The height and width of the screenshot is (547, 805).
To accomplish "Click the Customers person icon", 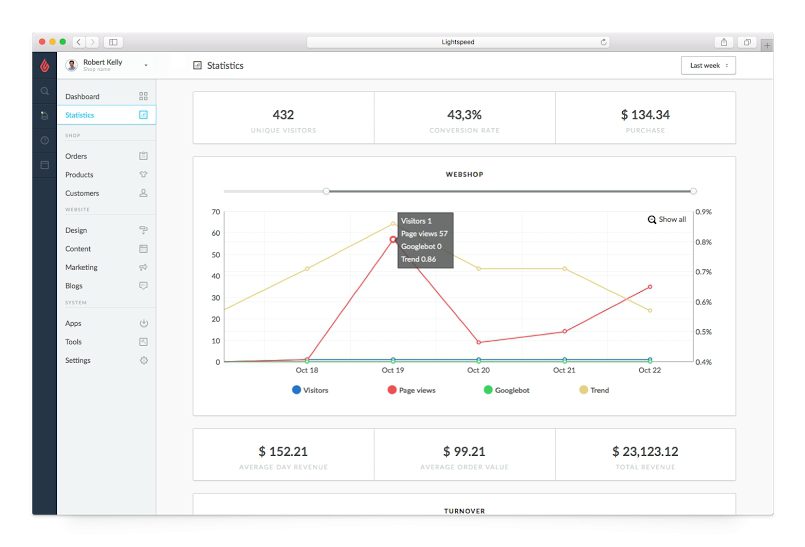I will pos(143,193).
